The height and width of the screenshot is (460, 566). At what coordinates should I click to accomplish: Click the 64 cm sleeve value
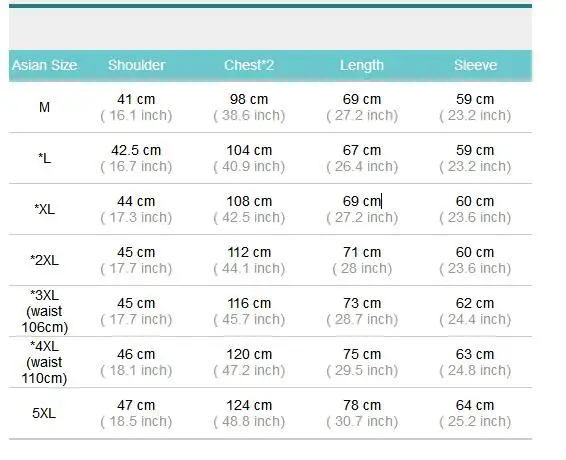click(475, 405)
